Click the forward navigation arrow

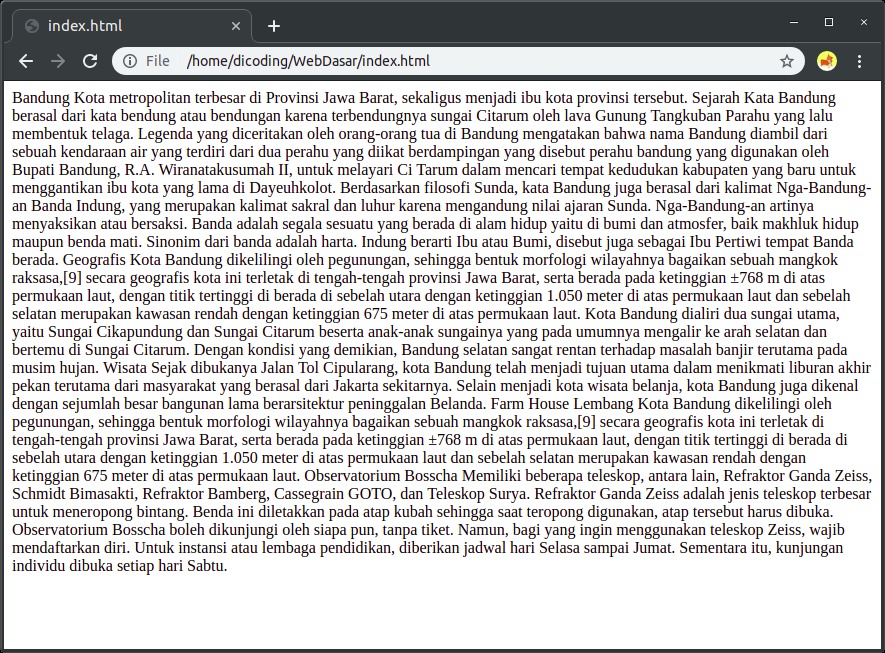click(x=58, y=61)
